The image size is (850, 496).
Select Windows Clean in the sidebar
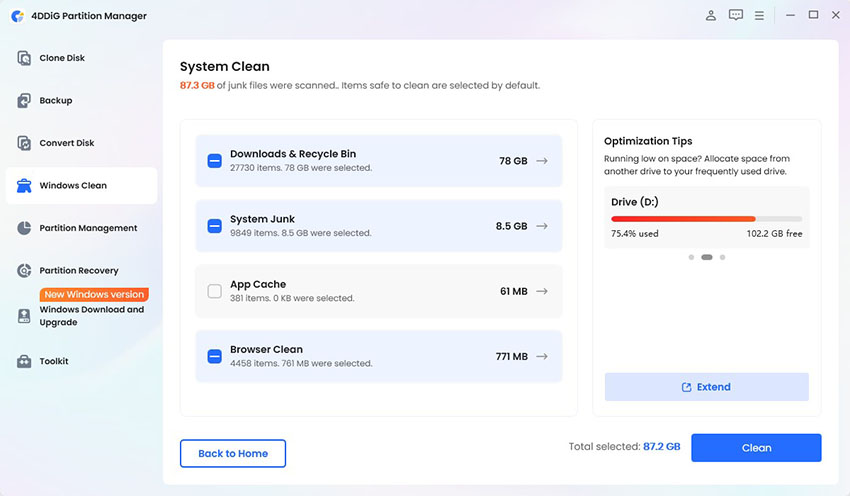point(81,185)
